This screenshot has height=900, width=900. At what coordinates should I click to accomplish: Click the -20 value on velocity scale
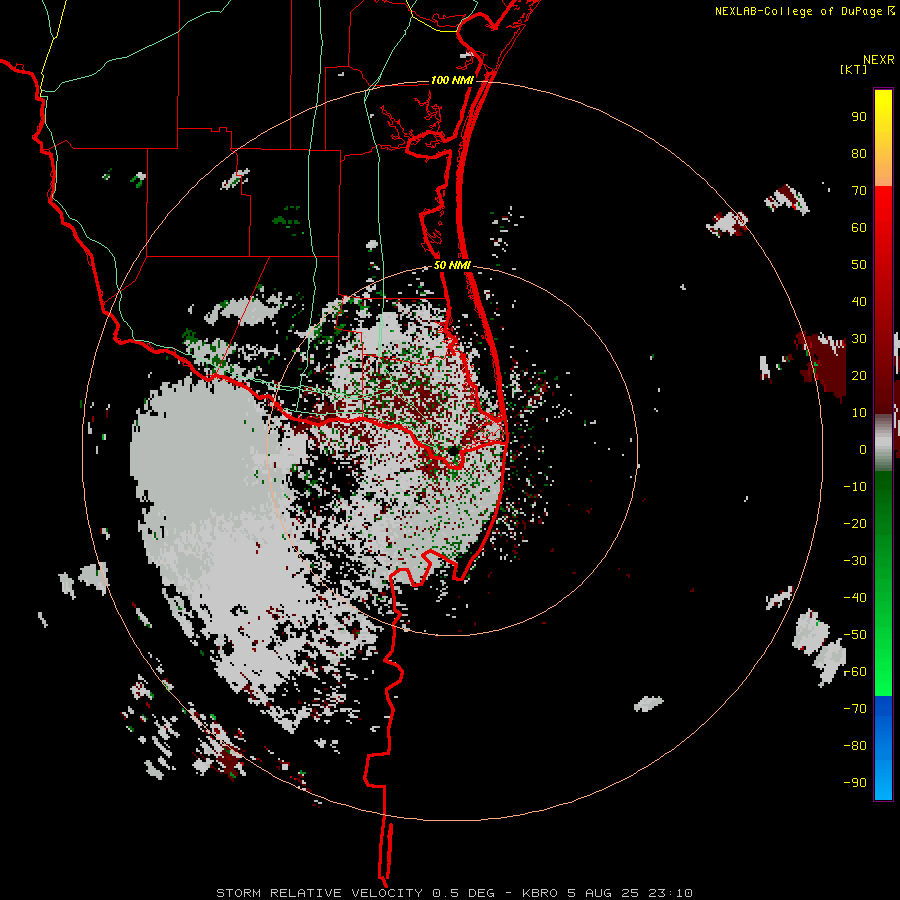coord(855,523)
